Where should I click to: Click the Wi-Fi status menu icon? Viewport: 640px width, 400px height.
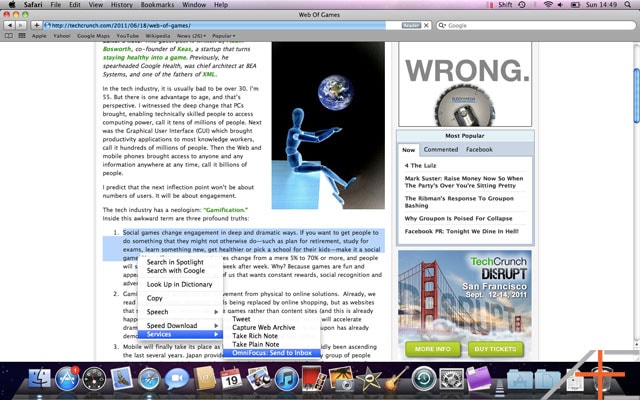point(548,5)
